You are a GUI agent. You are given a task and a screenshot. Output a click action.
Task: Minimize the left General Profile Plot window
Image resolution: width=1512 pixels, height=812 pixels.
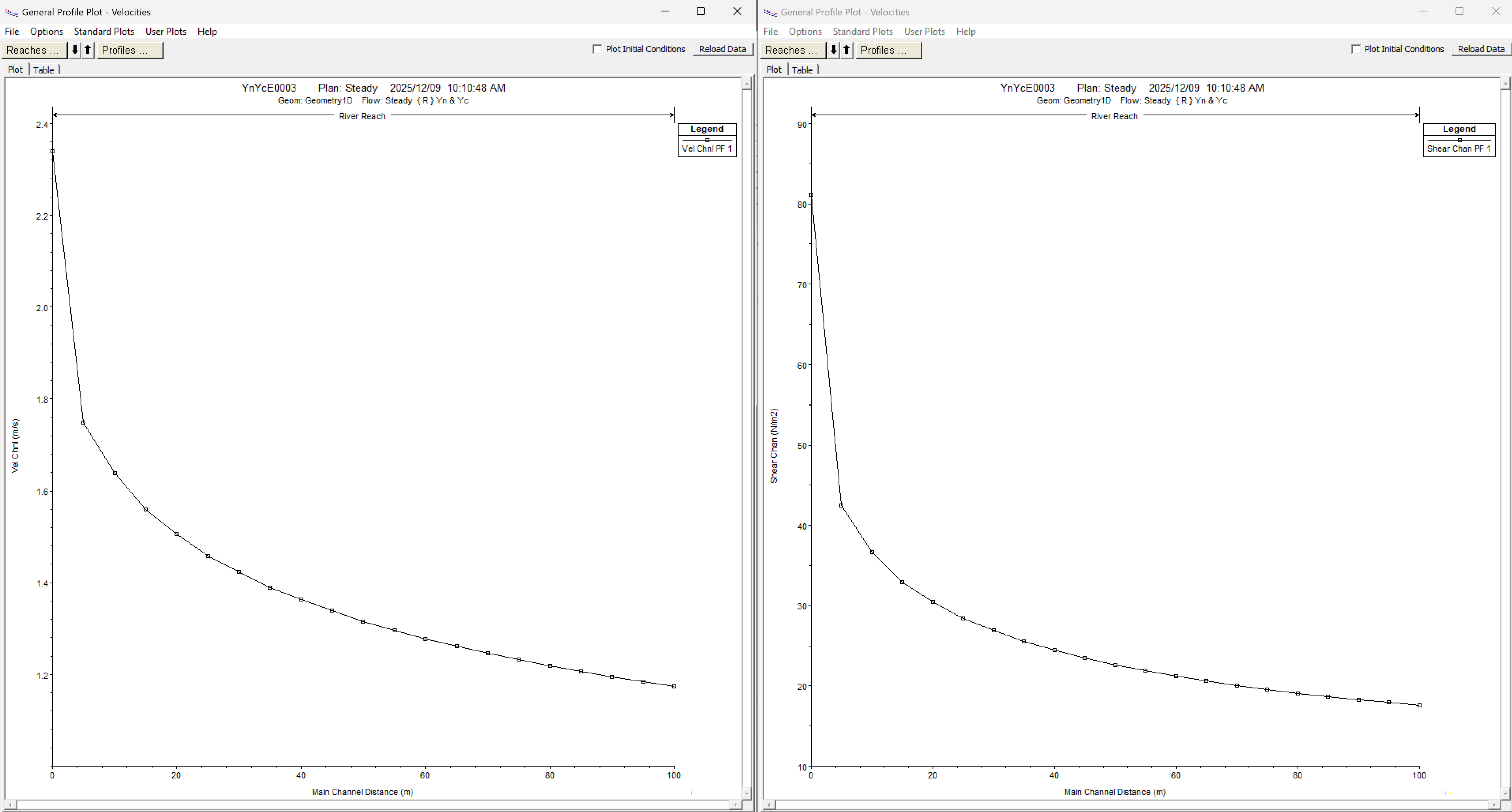(664, 11)
